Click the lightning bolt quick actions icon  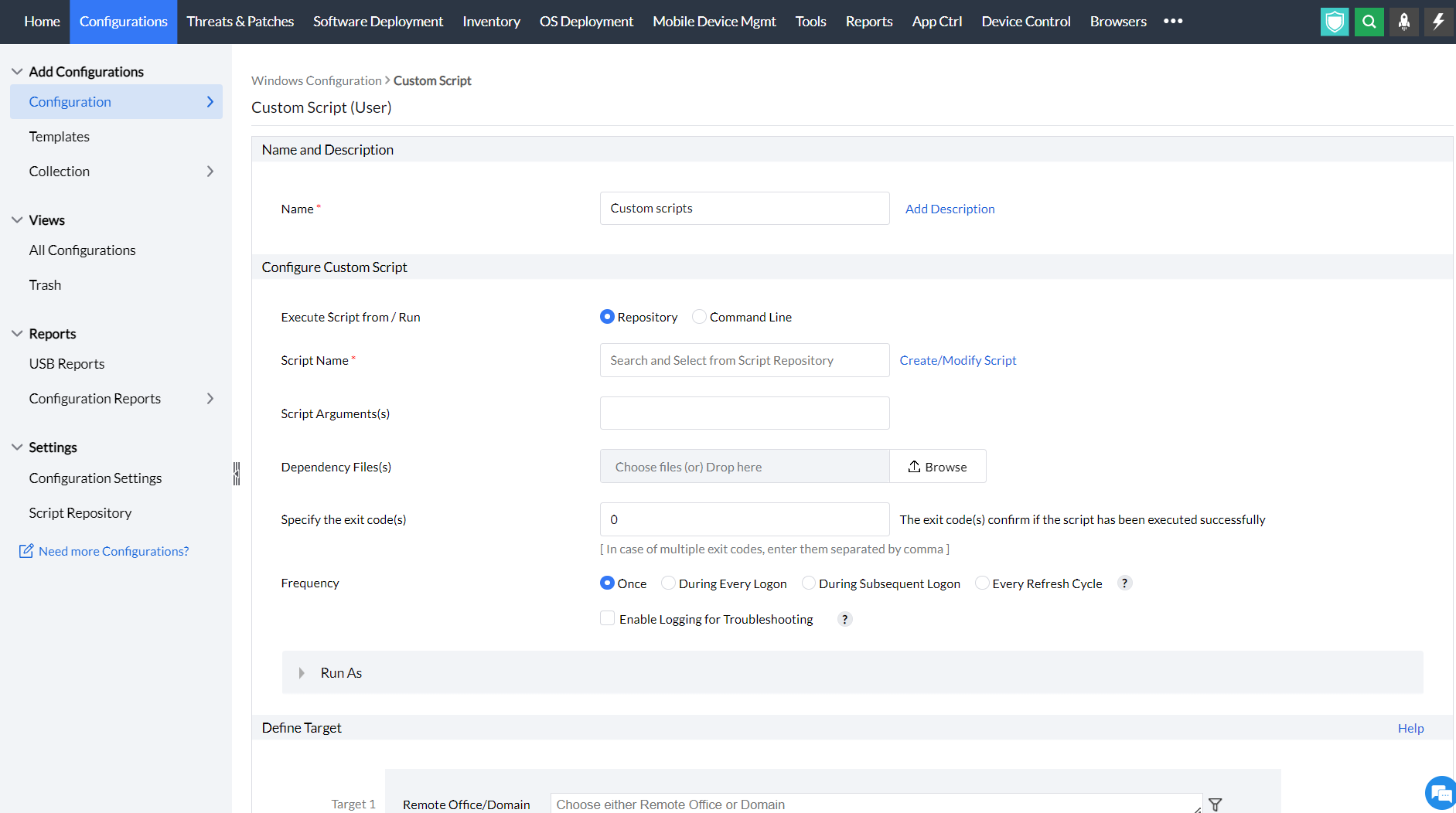point(1438,22)
